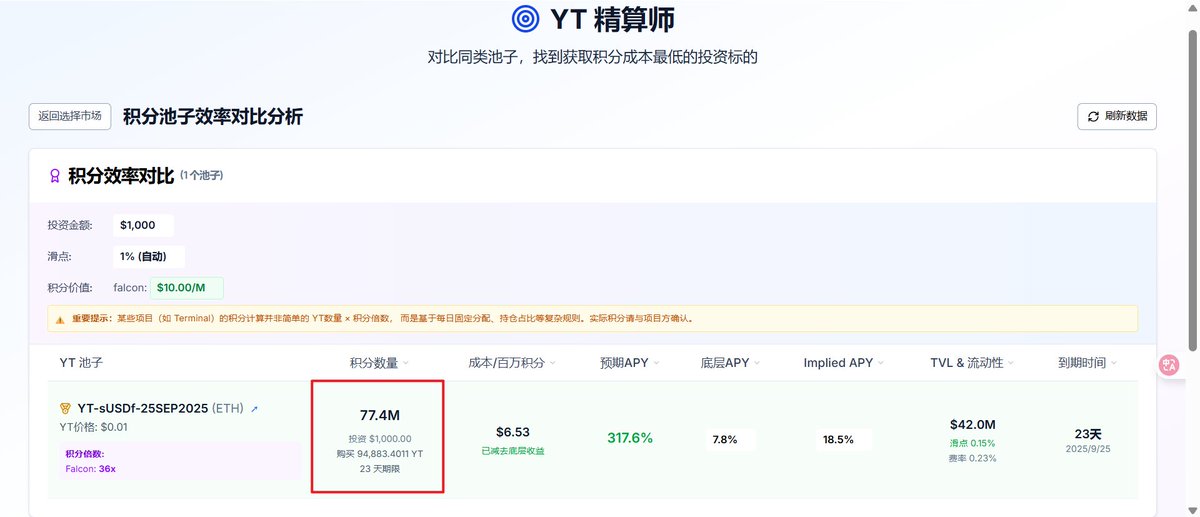Click the YT 精算师 target logo icon
Viewport: 1200px width, 517px height.
tap(526, 19)
